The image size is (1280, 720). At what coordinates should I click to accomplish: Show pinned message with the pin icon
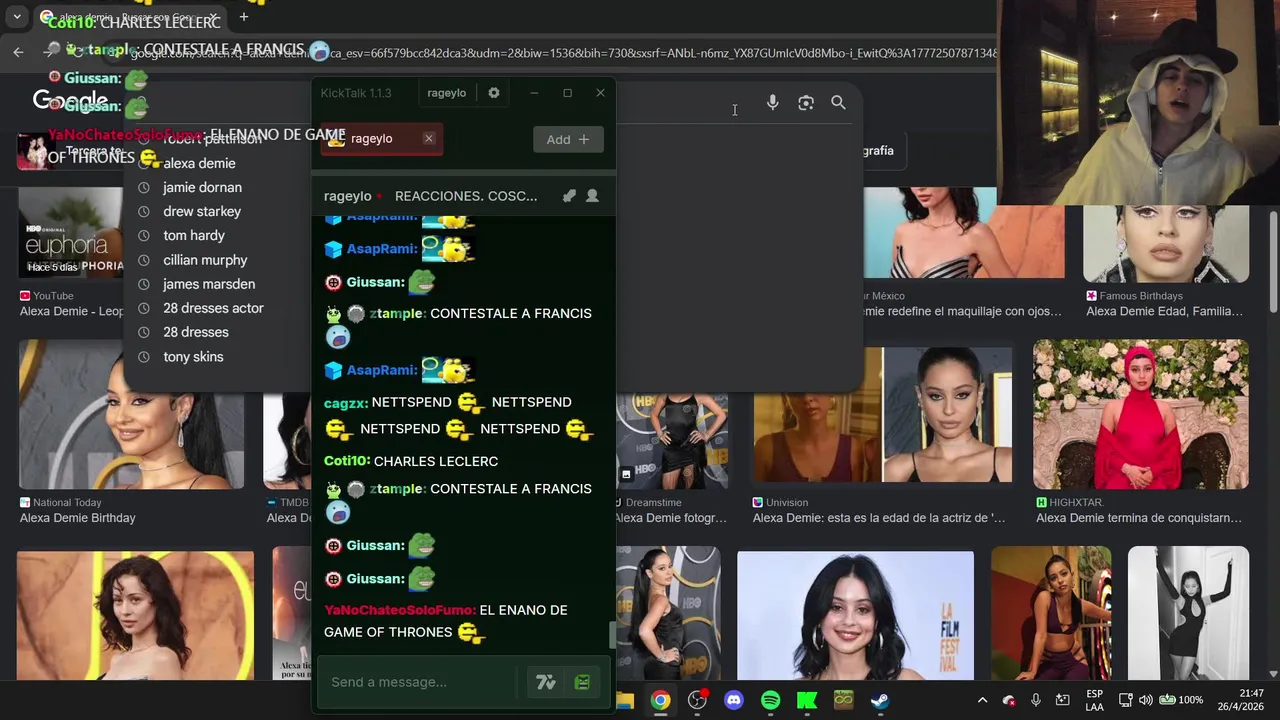(569, 196)
